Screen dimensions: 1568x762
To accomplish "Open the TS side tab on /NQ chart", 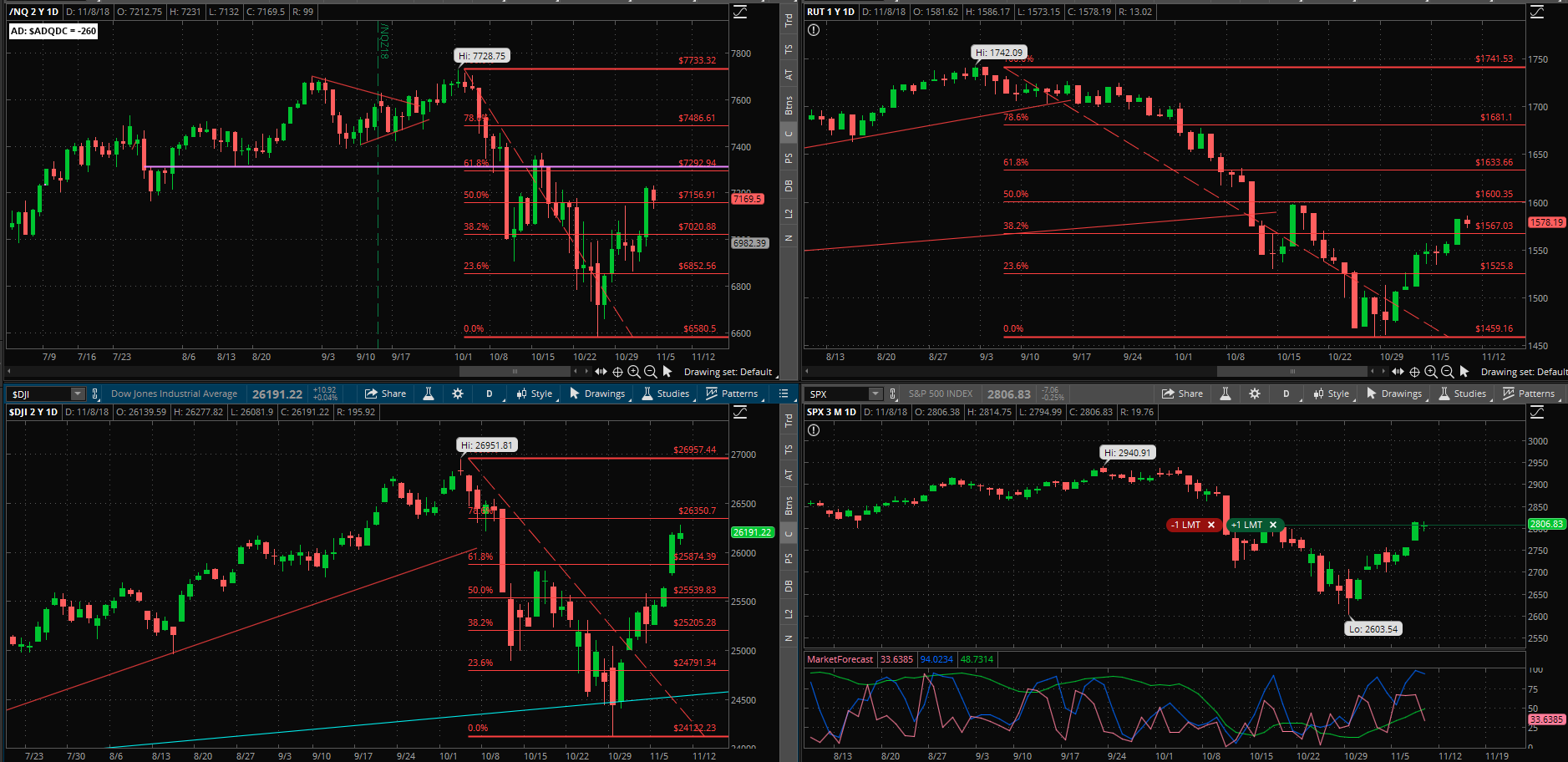I will 789,49.
